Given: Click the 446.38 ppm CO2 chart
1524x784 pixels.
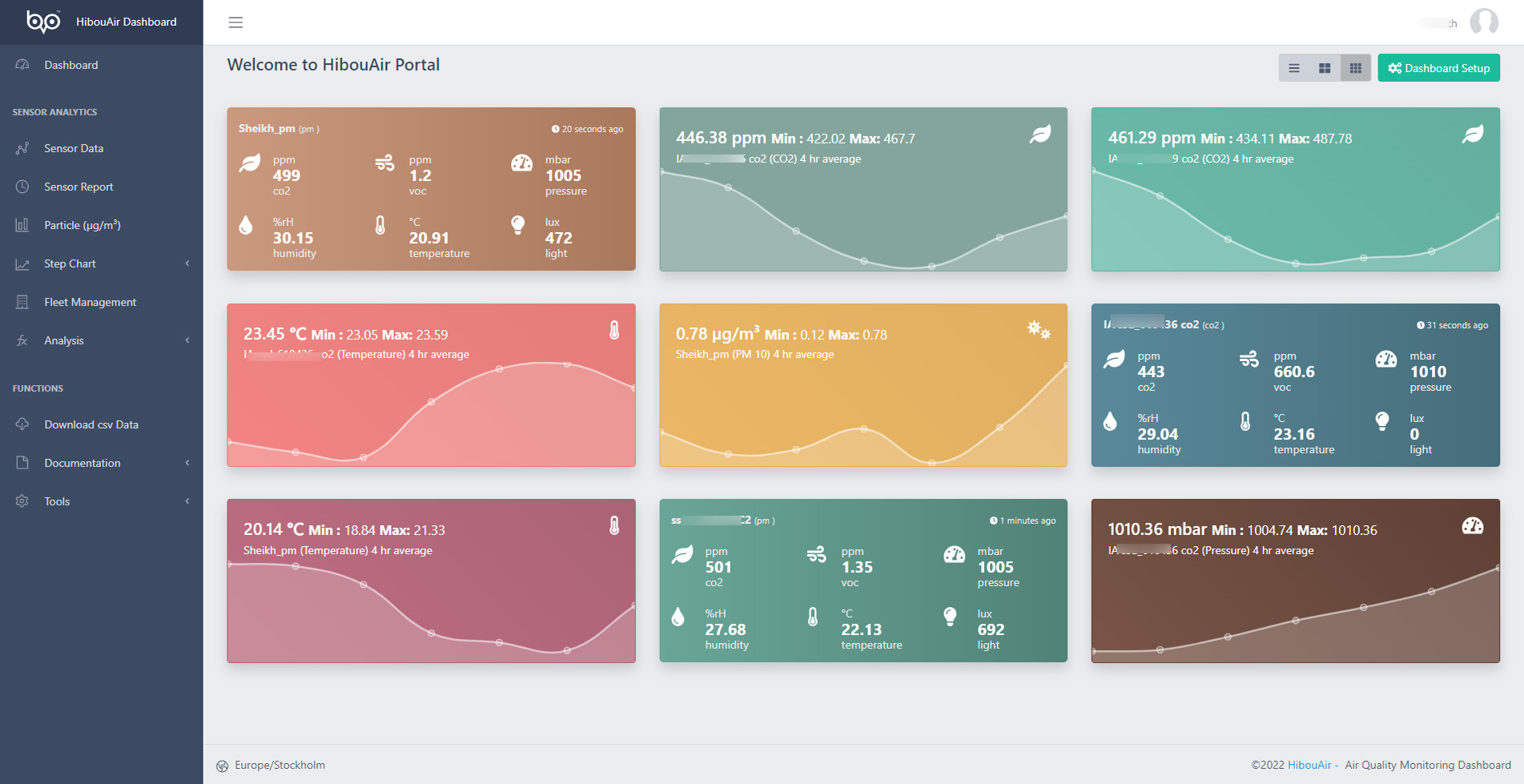Looking at the screenshot, I should (x=863, y=220).
